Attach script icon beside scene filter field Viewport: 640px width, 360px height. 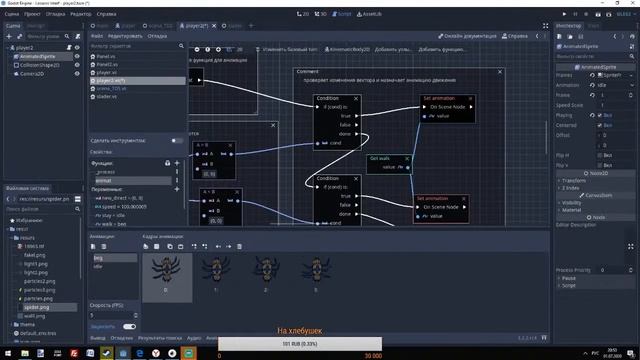pos(78,36)
